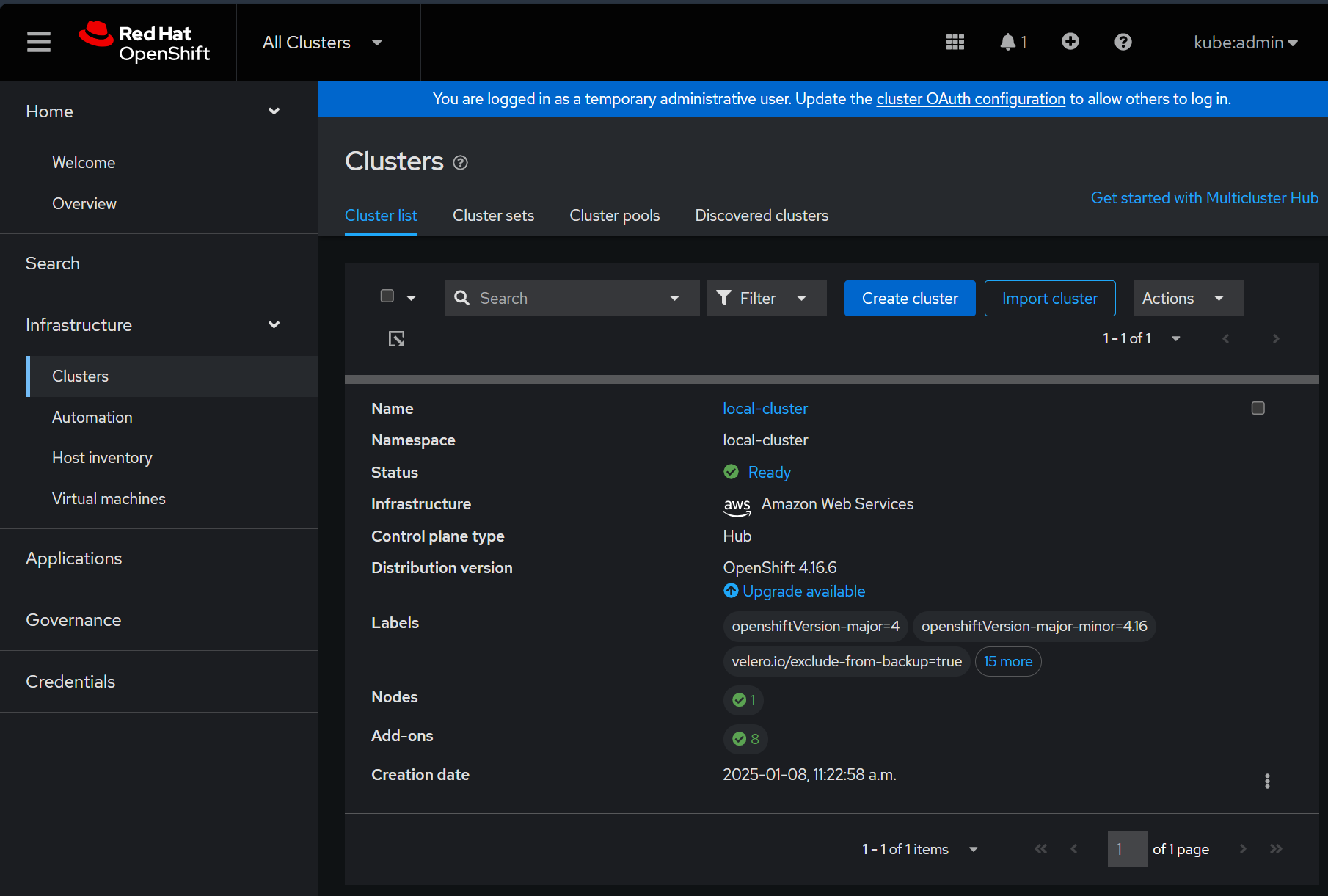Go to first page of results
The image size is (1328, 896).
click(1040, 849)
